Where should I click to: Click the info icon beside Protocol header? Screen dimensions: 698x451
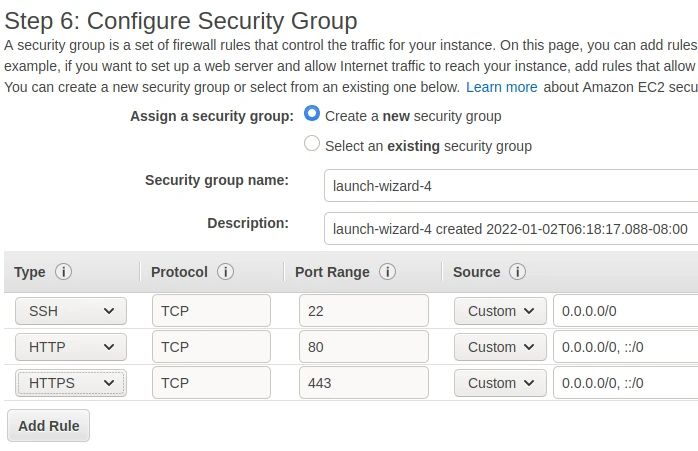point(225,272)
